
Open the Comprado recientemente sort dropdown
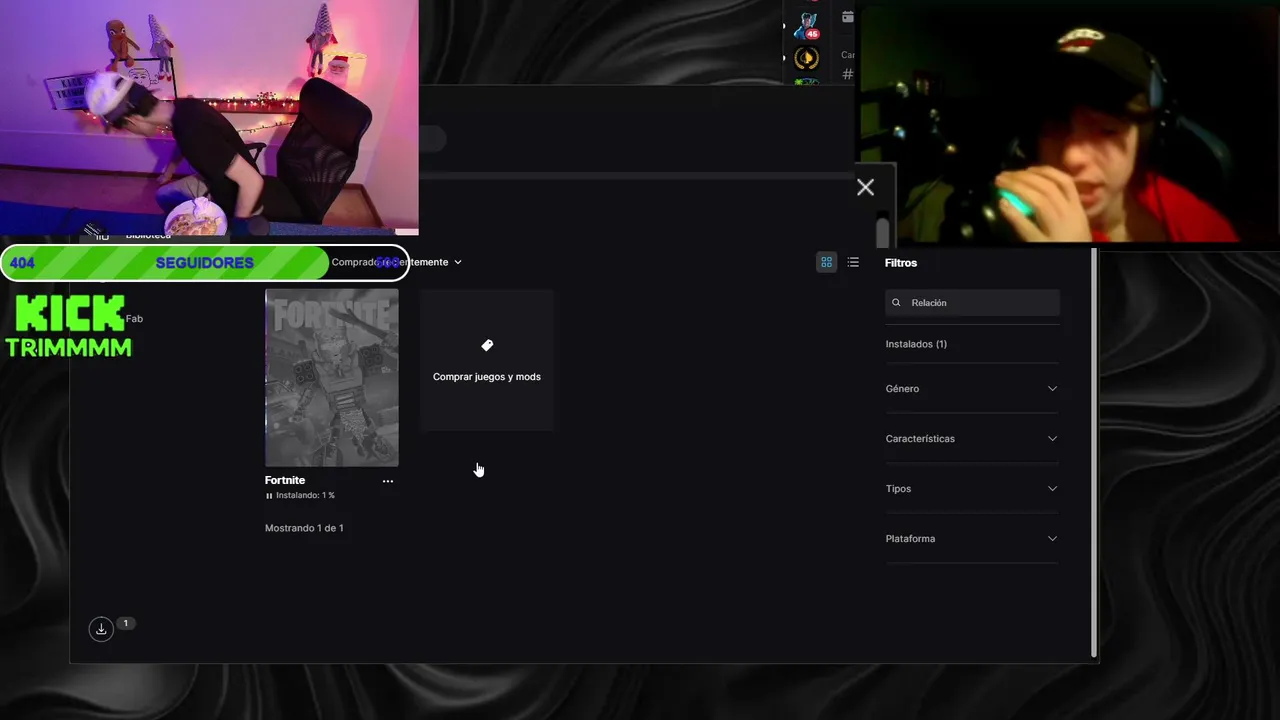click(397, 262)
